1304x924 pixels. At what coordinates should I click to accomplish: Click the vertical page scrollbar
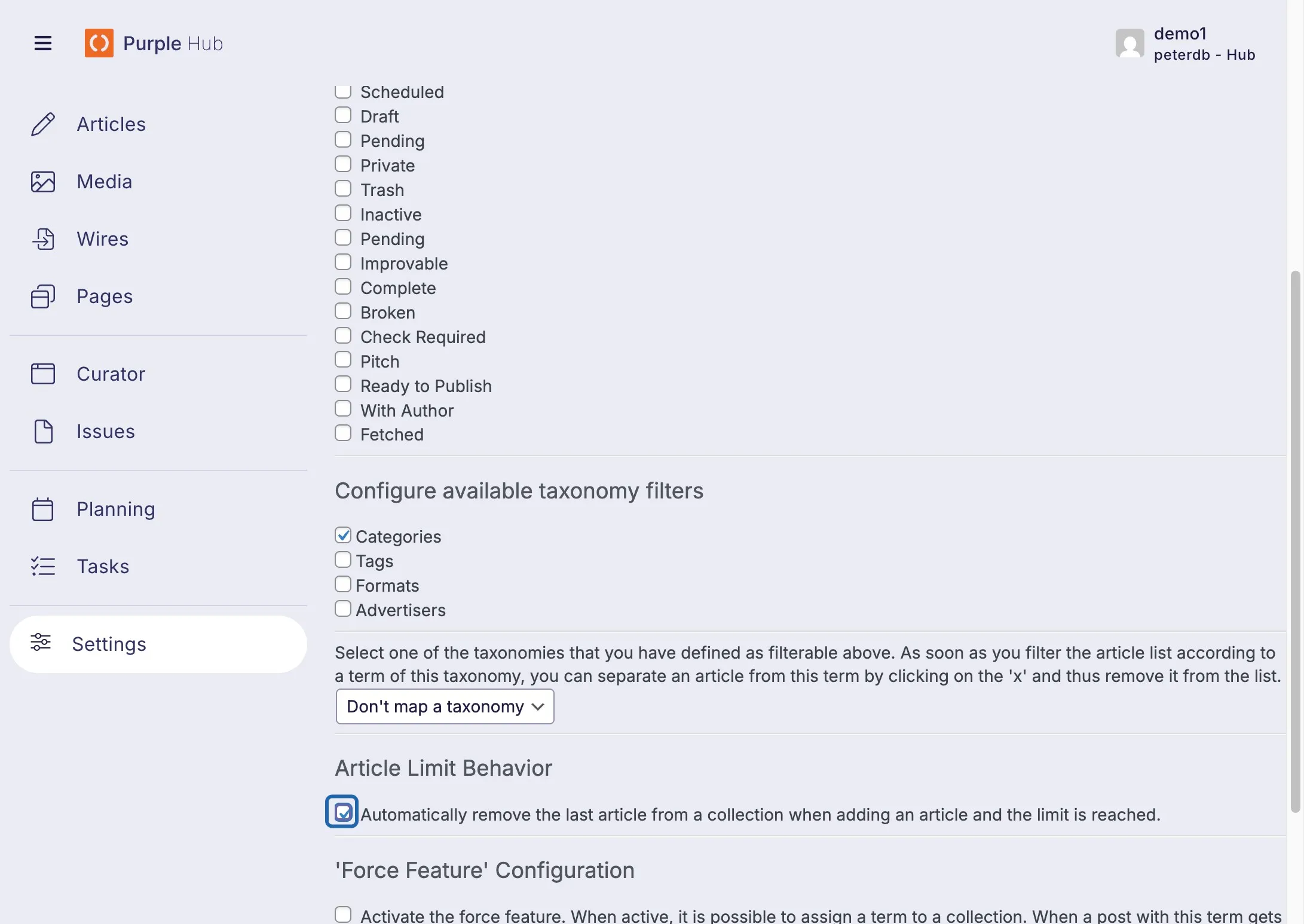(x=1295, y=541)
